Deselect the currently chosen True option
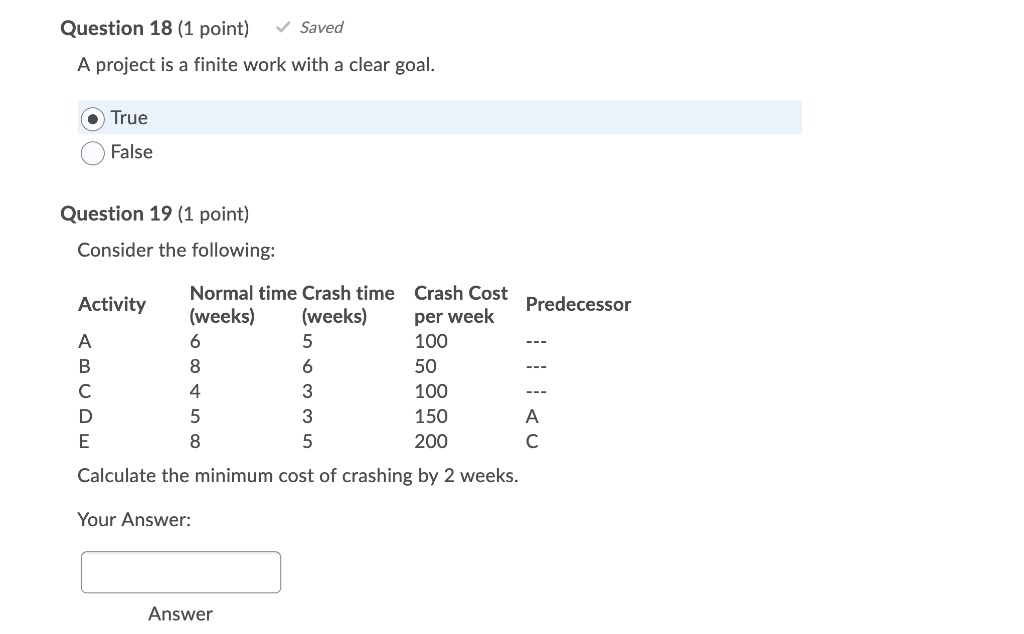 pyautogui.click(x=92, y=118)
